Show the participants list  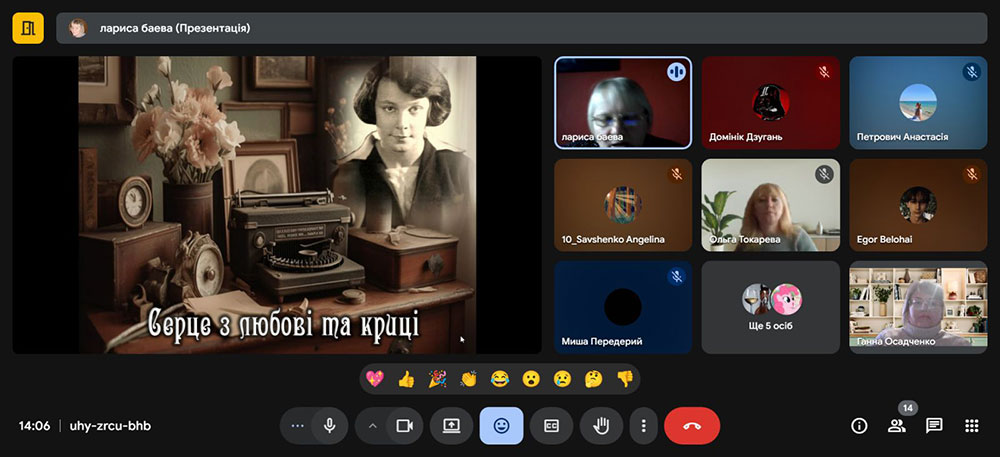click(x=896, y=425)
